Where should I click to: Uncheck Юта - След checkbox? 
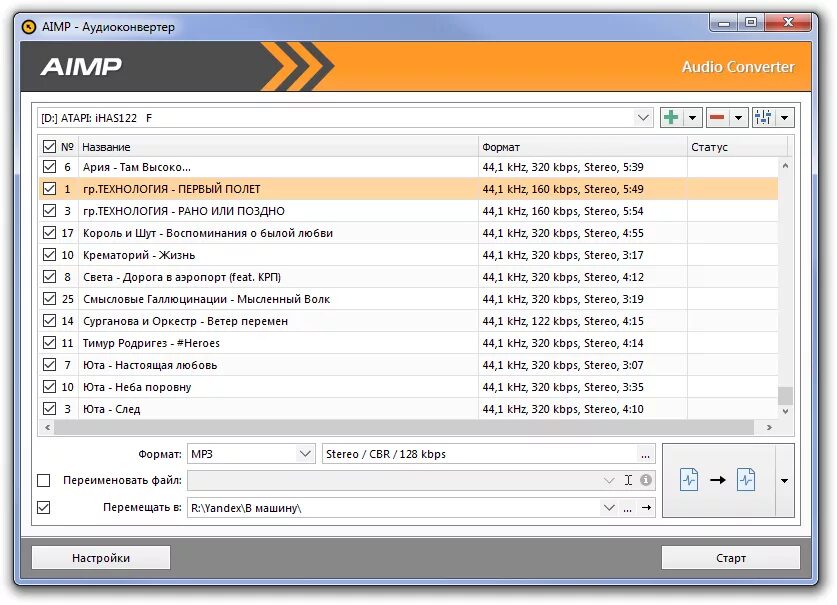click(x=49, y=408)
